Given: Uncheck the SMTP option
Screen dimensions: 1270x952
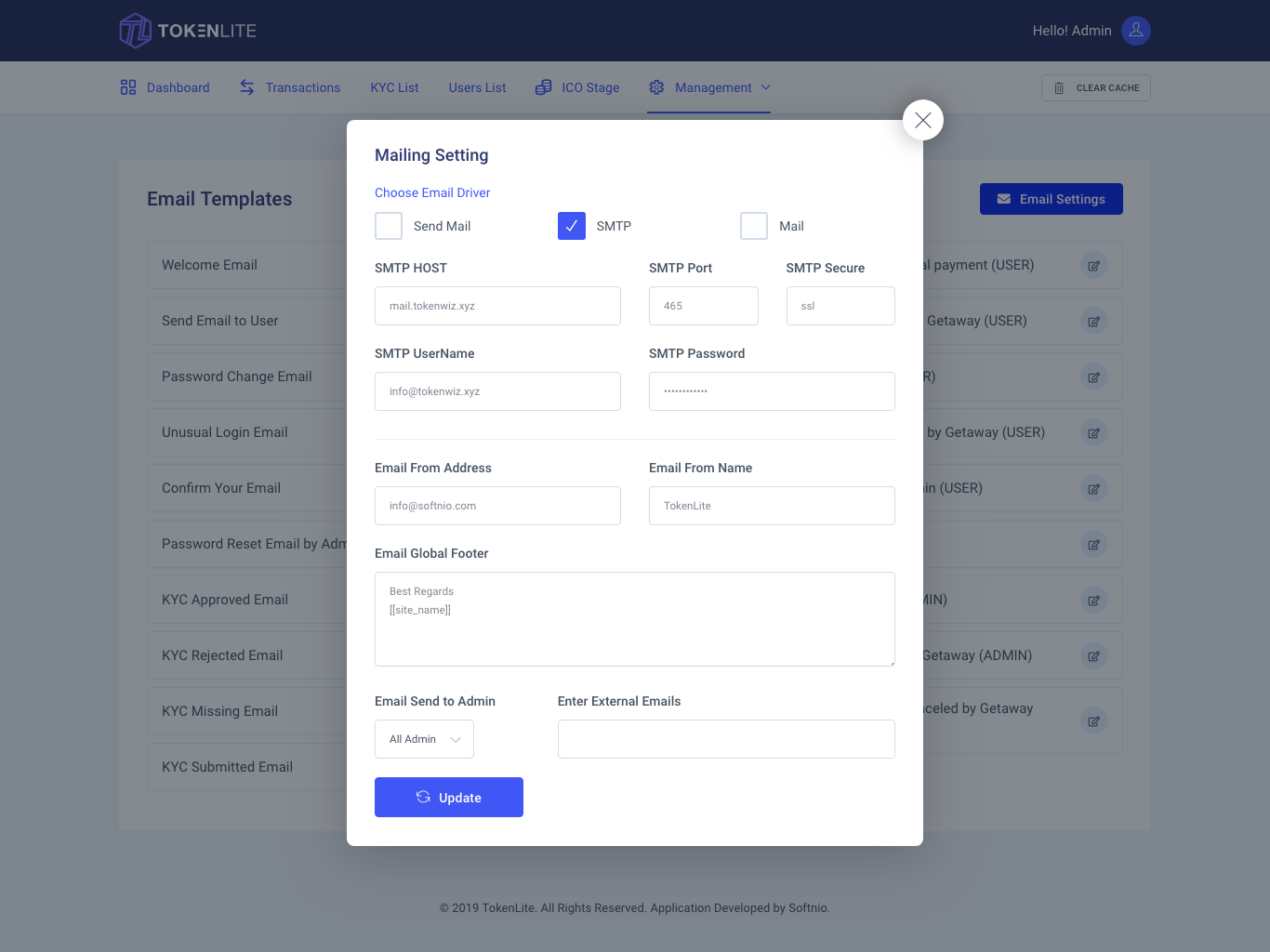Looking at the screenshot, I should click(571, 225).
